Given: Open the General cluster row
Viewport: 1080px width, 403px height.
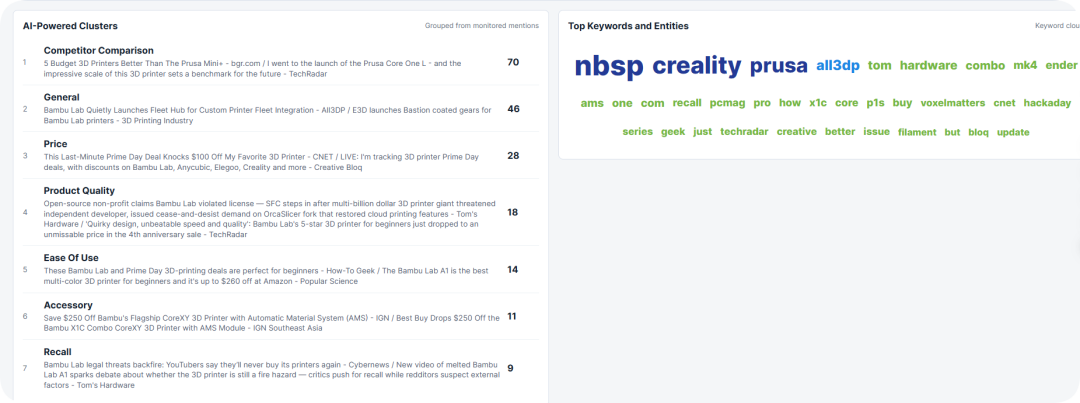Looking at the screenshot, I should click(280, 109).
